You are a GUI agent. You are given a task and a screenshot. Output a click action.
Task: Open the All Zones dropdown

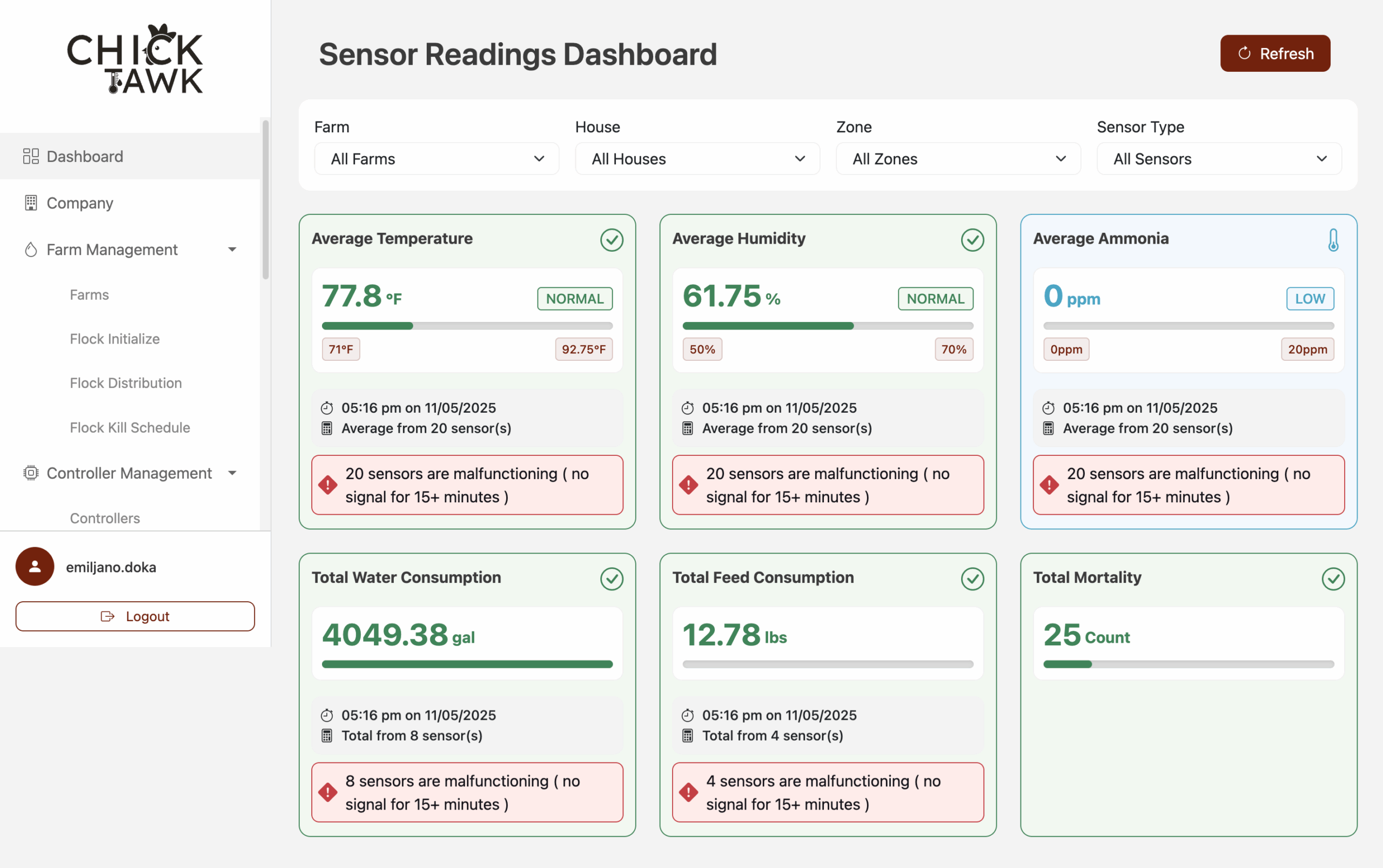958,158
